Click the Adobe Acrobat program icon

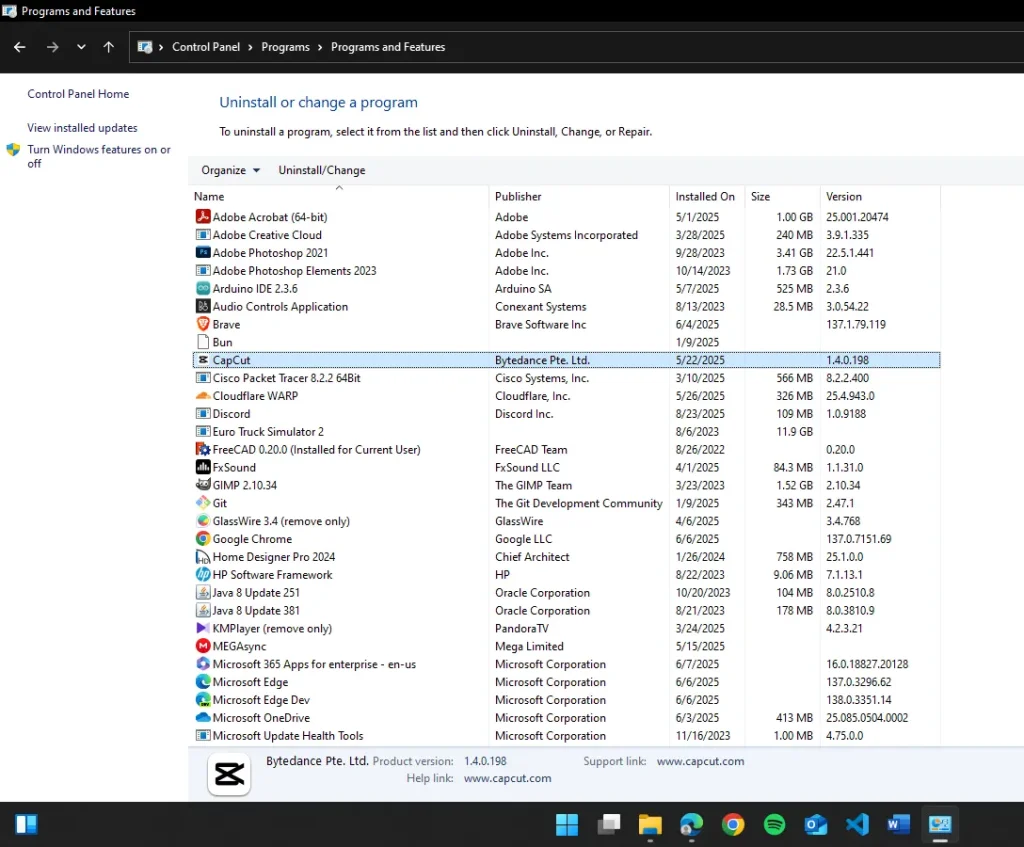coord(203,217)
